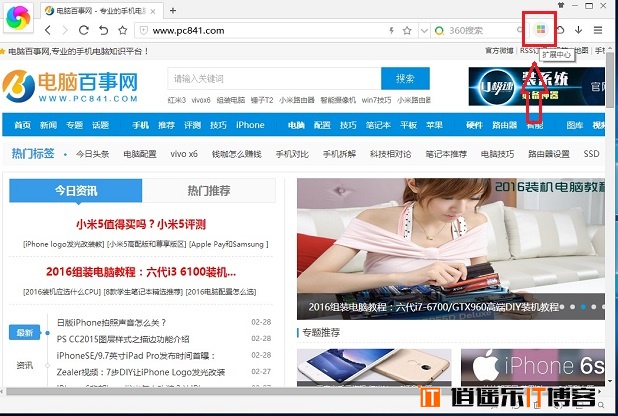
Task: Open the 科技相对论 hot tag
Action: pos(390,154)
